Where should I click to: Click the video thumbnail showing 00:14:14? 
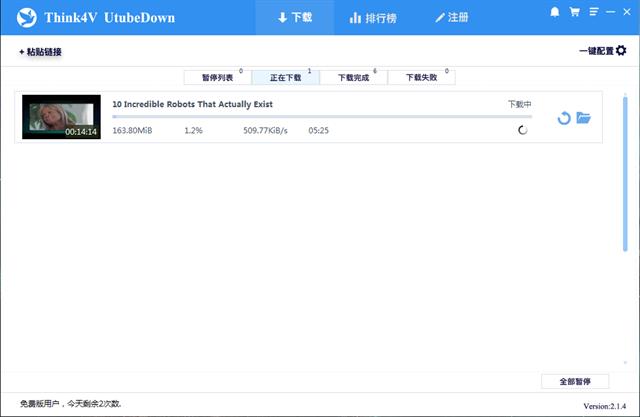(61, 117)
